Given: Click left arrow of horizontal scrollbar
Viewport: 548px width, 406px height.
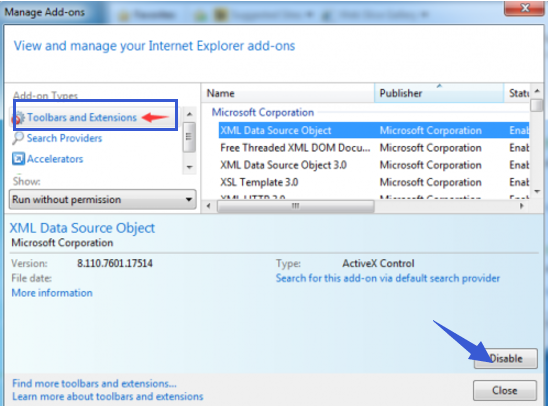Looking at the screenshot, I should pos(209,206).
